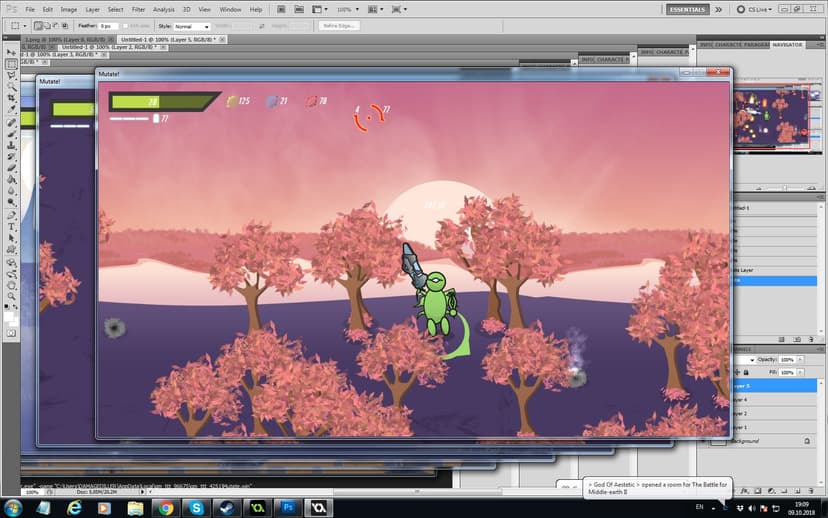The height and width of the screenshot is (518, 828).
Task: Select the 3D Rotate tool
Action: (11, 262)
